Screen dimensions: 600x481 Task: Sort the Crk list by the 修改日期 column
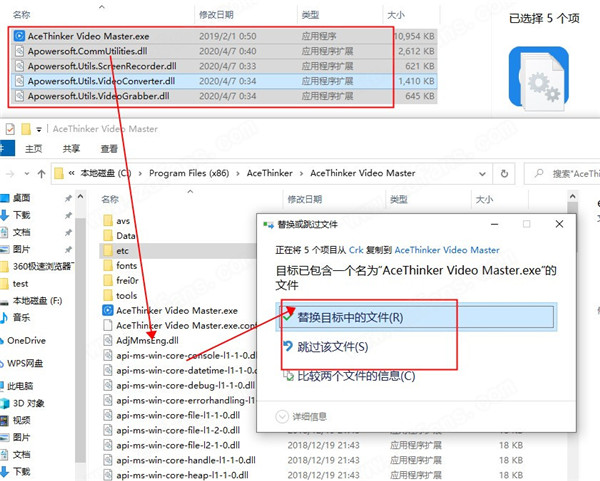tap(216, 15)
